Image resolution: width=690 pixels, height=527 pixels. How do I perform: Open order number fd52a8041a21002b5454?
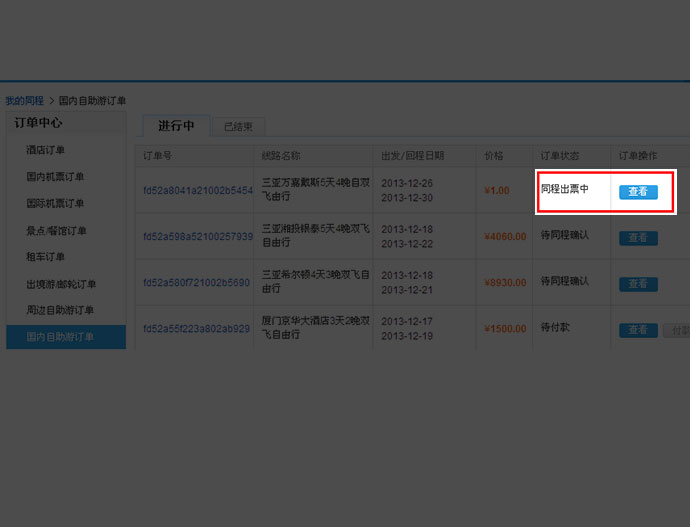tap(197, 190)
